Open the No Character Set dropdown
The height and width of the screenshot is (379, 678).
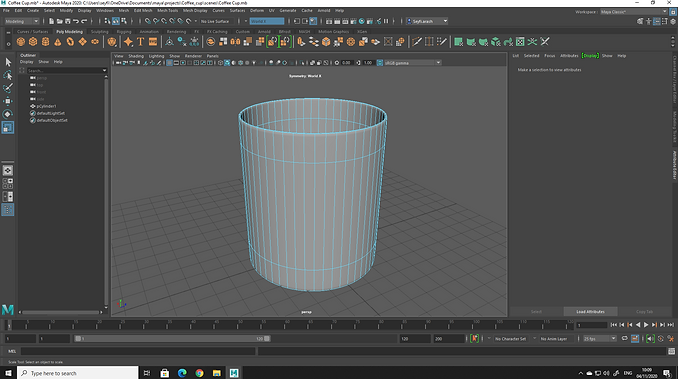(x=510, y=338)
